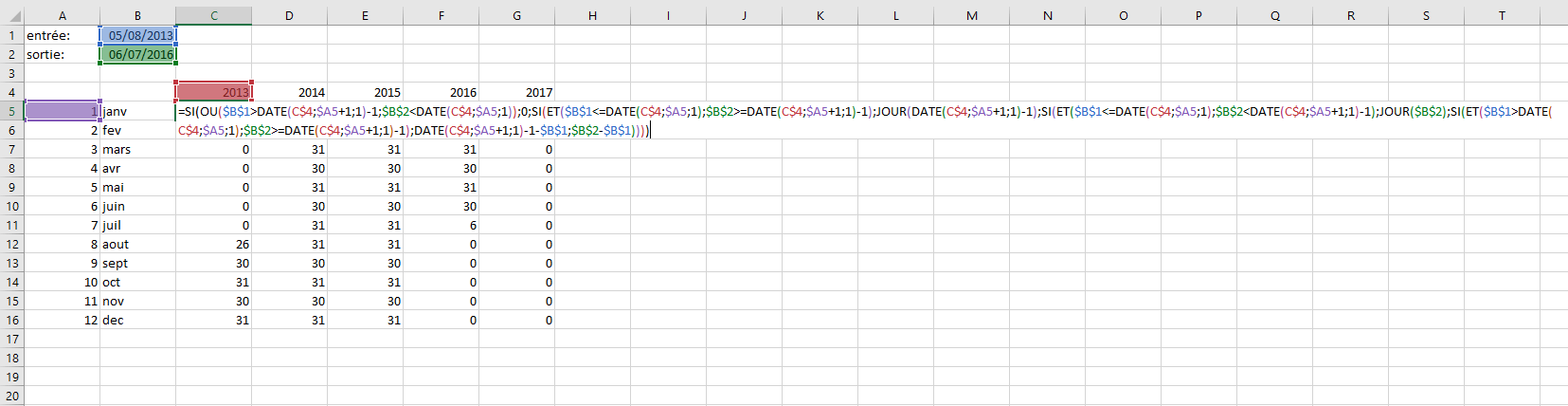Select value 0 for dec 2017
The width and height of the screenshot is (1568, 406).
[x=516, y=320]
